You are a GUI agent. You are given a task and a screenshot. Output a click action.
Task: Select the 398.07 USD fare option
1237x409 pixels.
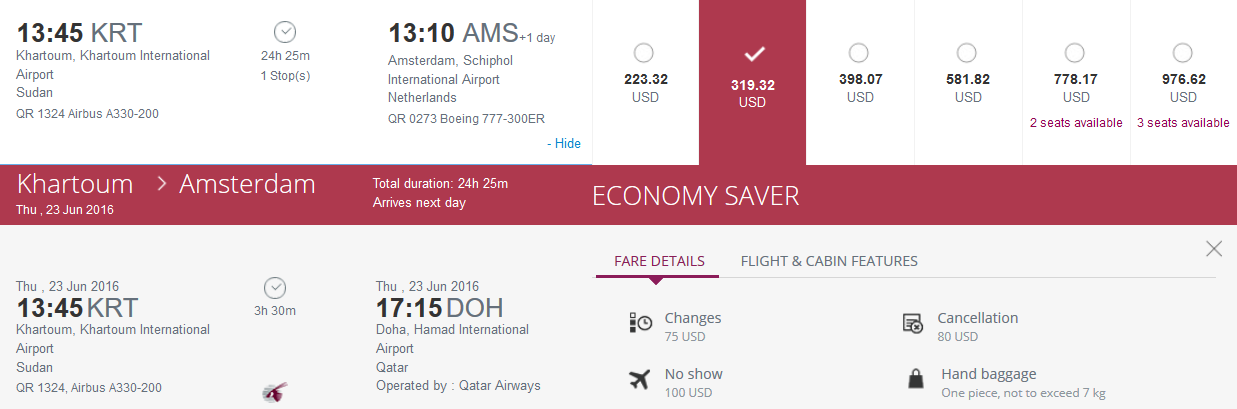859,52
